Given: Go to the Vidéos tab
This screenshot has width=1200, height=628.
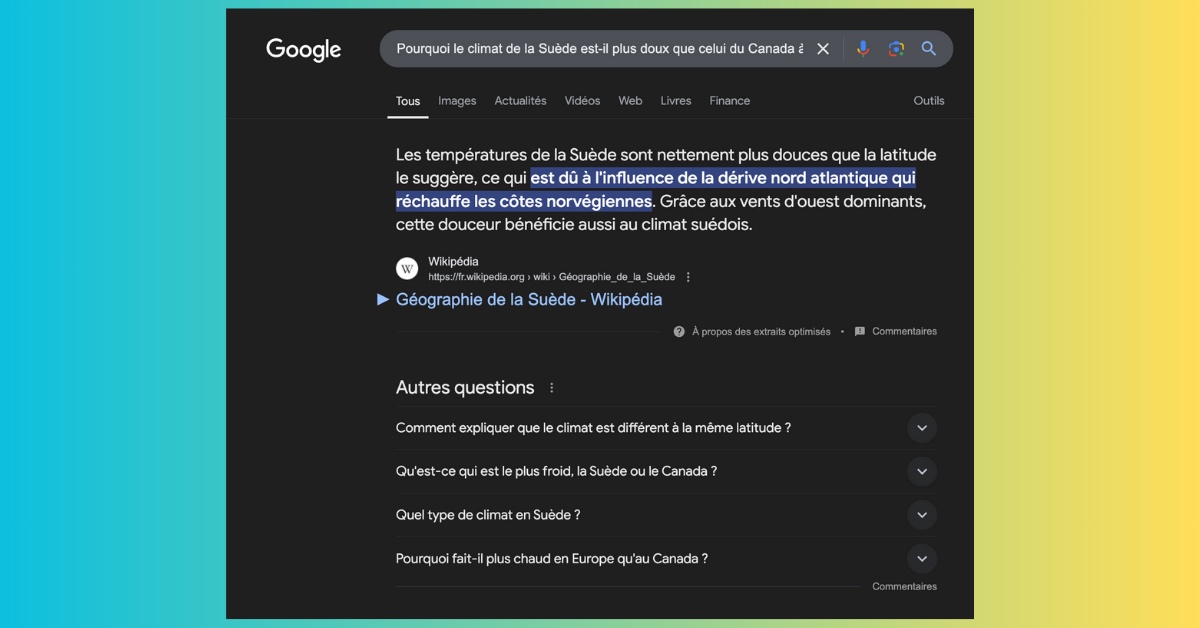Looking at the screenshot, I should 582,101.
